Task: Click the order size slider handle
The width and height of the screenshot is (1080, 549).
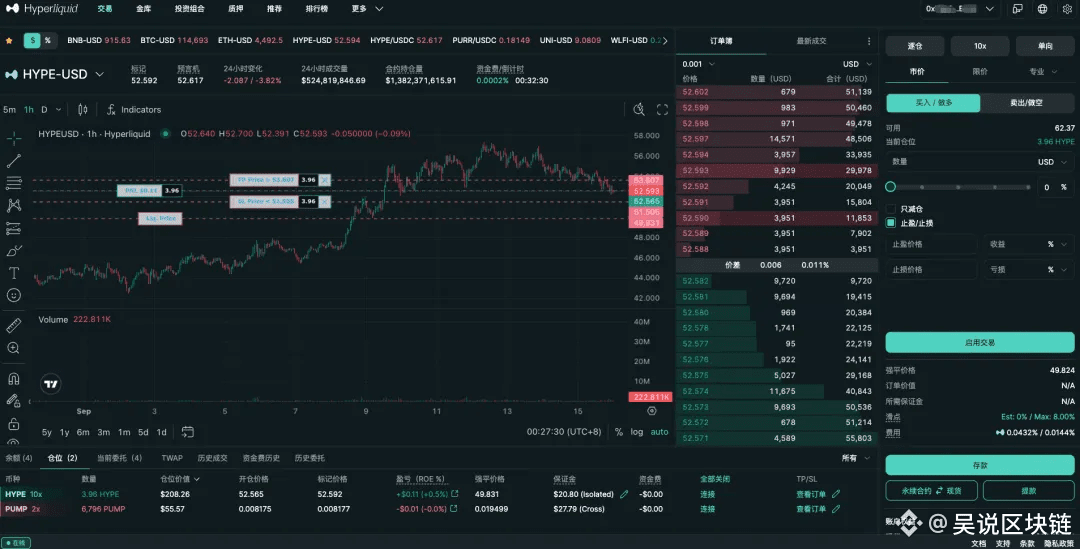Action: point(891,187)
